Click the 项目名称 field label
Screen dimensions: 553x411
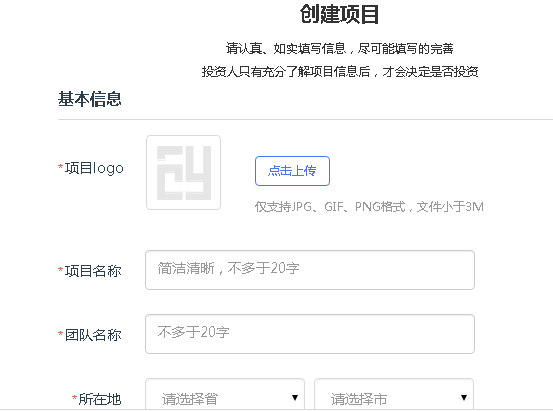(93, 271)
